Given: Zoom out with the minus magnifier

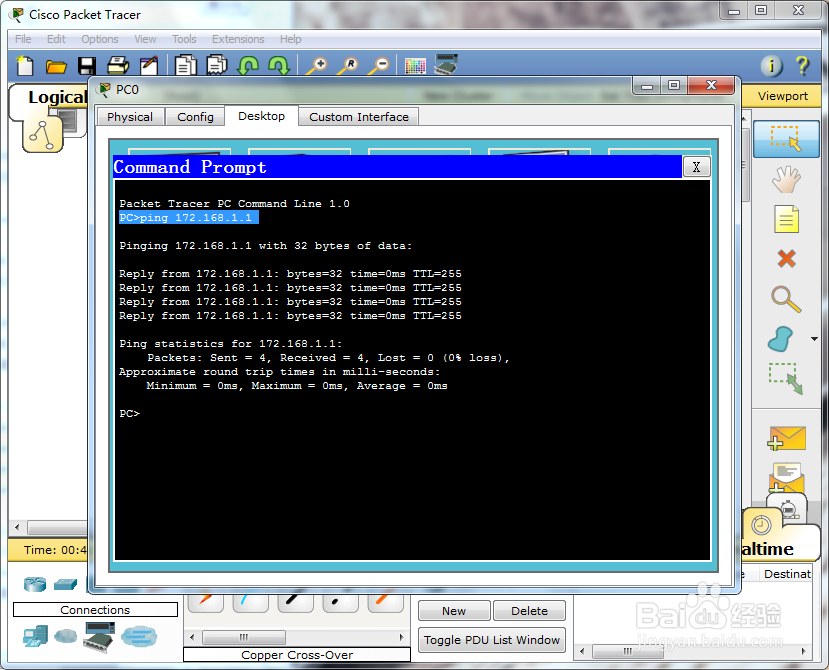Looking at the screenshot, I should click(379, 66).
